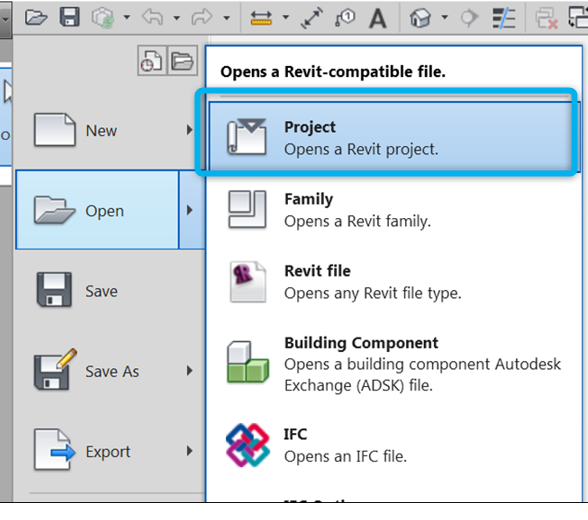Expand the 3D view dropdown arrow
Image resolution: width=588 pixels, height=520 pixels.
[x=445, y=17]
